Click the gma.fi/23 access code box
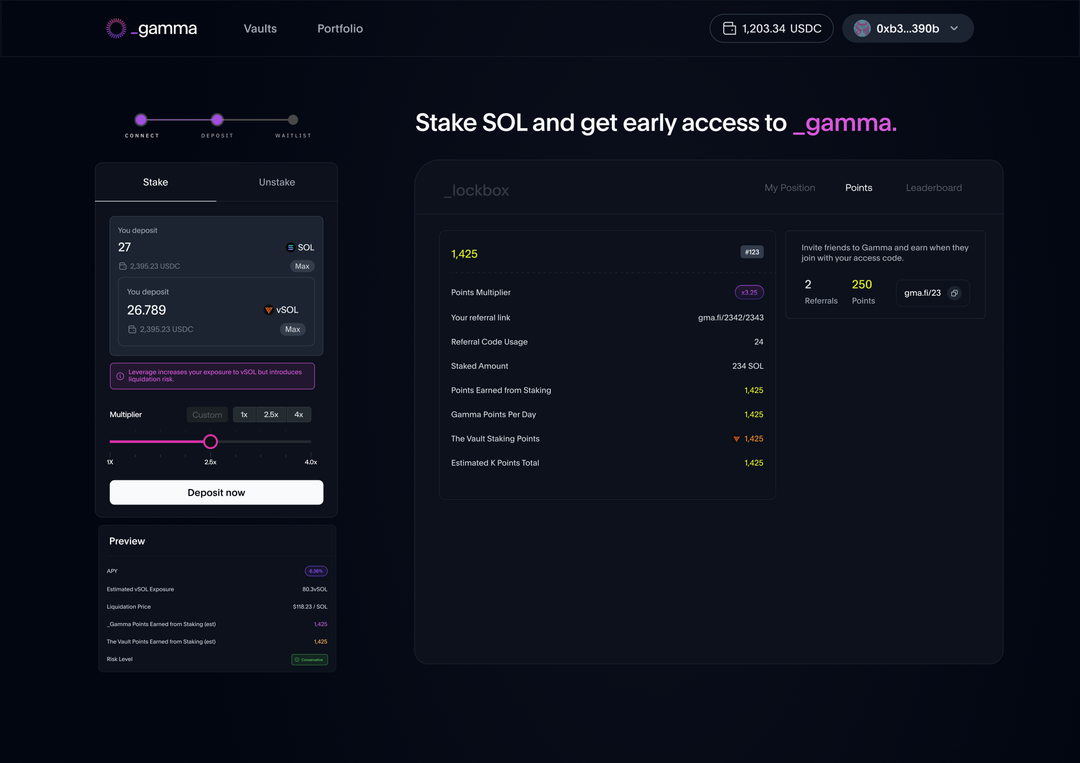Viewport: 1080px width, 763px height. click(x=932, y=293)
